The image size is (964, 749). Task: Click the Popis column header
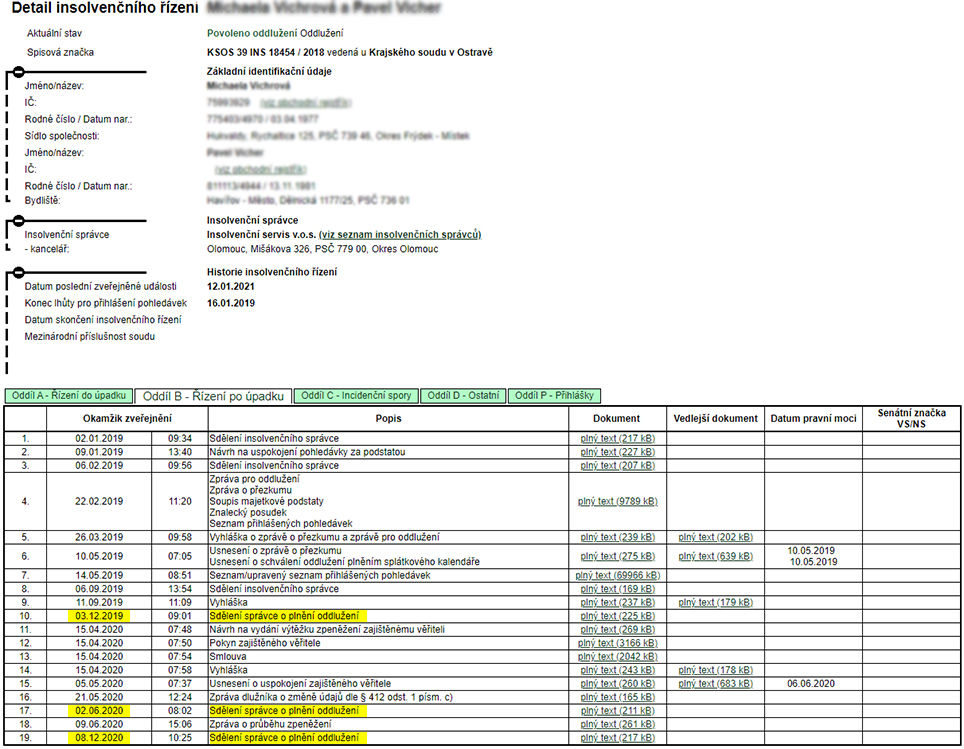tap(388, 418)
